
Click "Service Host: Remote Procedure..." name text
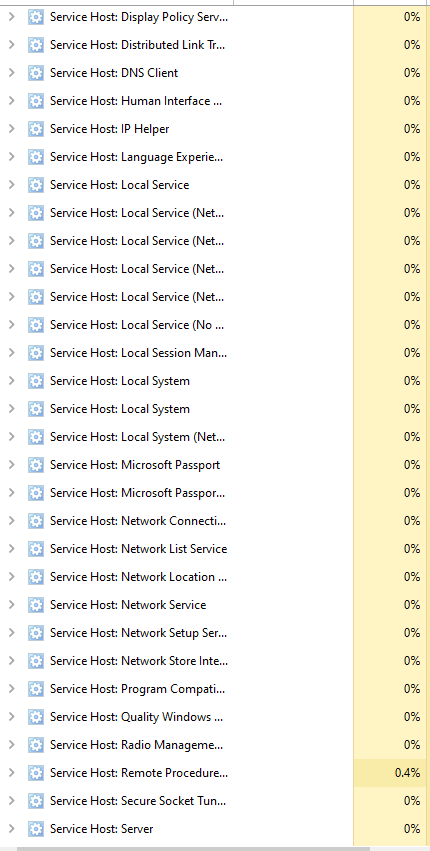click(139, 773)
